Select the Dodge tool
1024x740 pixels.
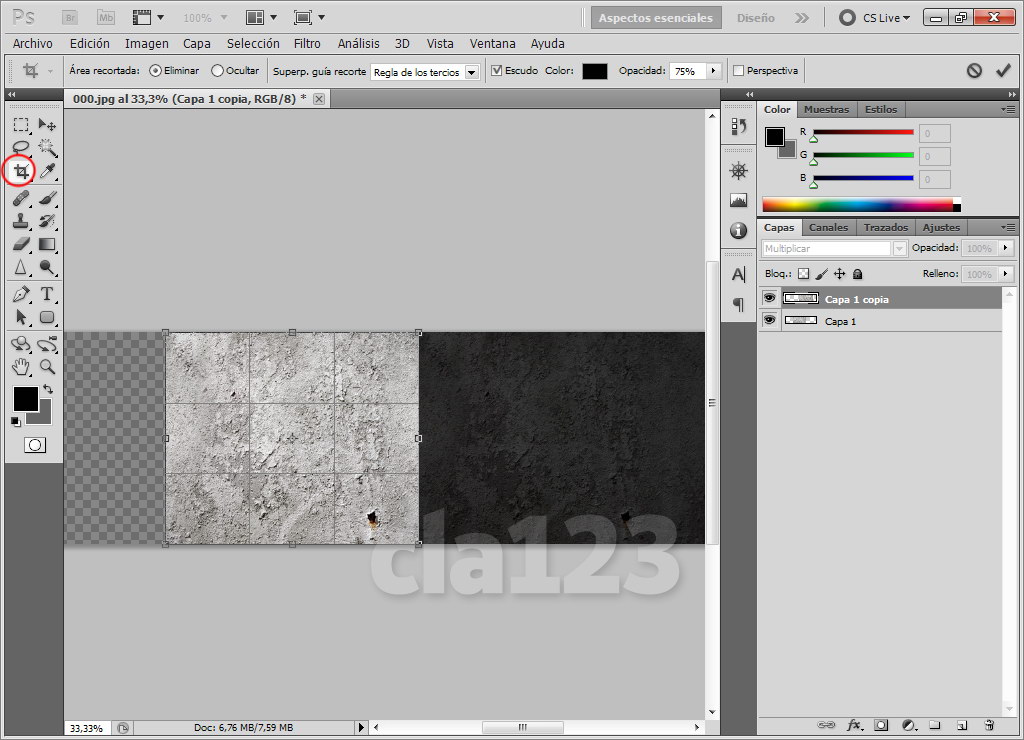pyautogui.click(x=47, y=267)
